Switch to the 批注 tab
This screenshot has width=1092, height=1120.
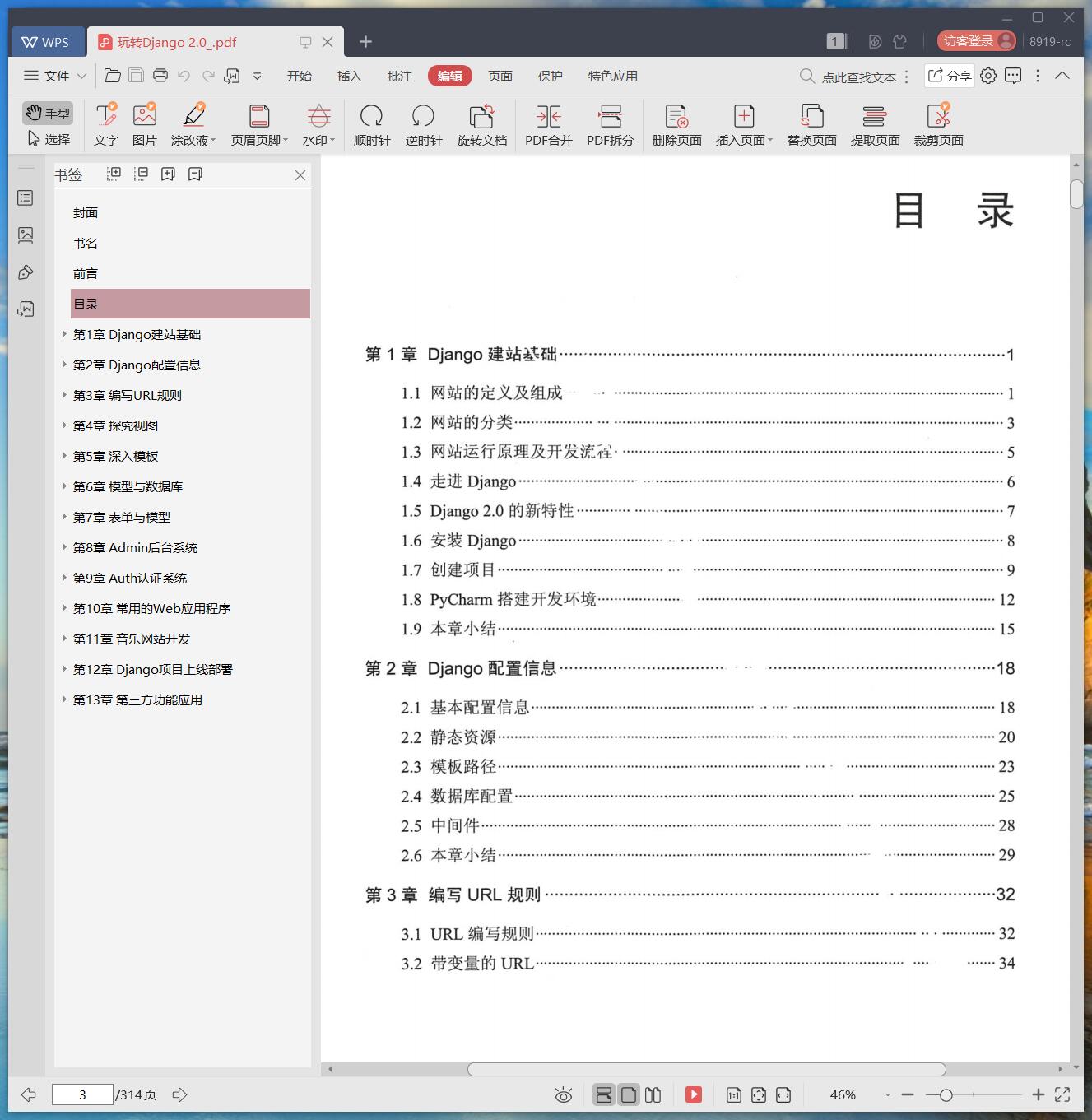pos(400,76)
